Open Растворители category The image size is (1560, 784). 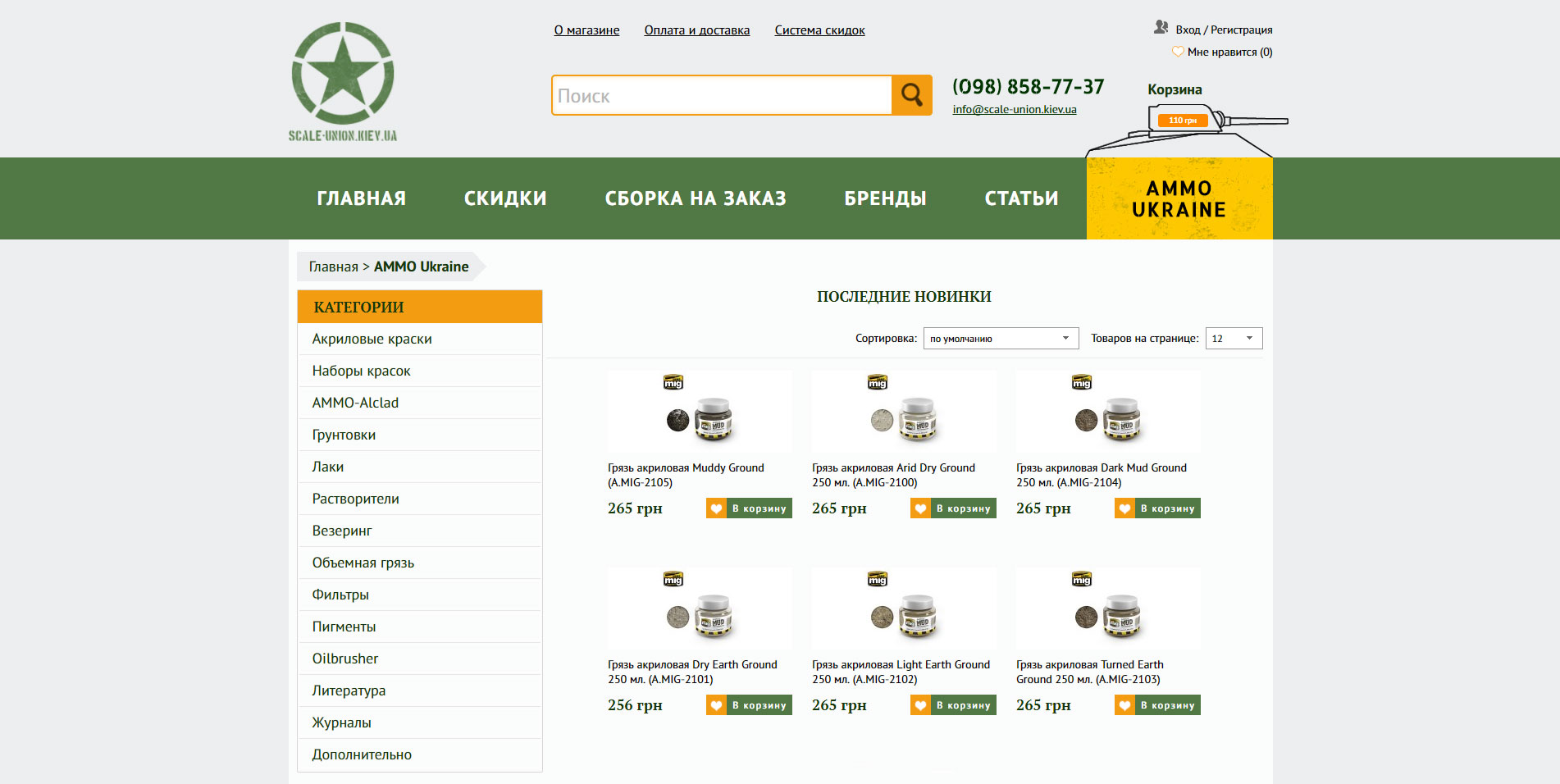420,499
